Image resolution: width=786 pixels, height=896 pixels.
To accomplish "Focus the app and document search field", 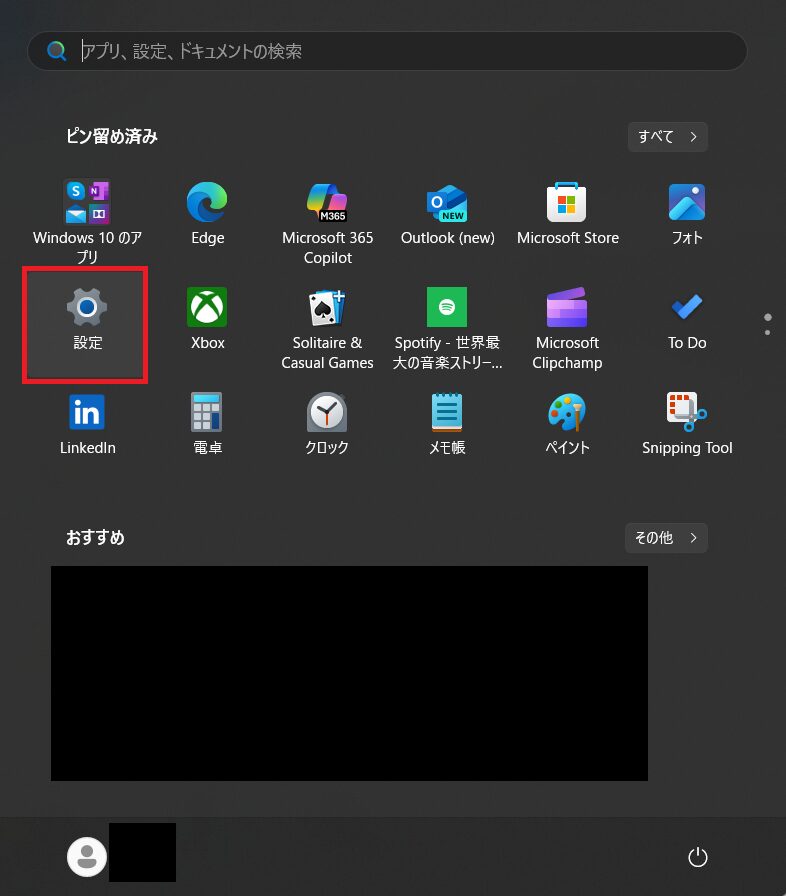I will [387, 51].
